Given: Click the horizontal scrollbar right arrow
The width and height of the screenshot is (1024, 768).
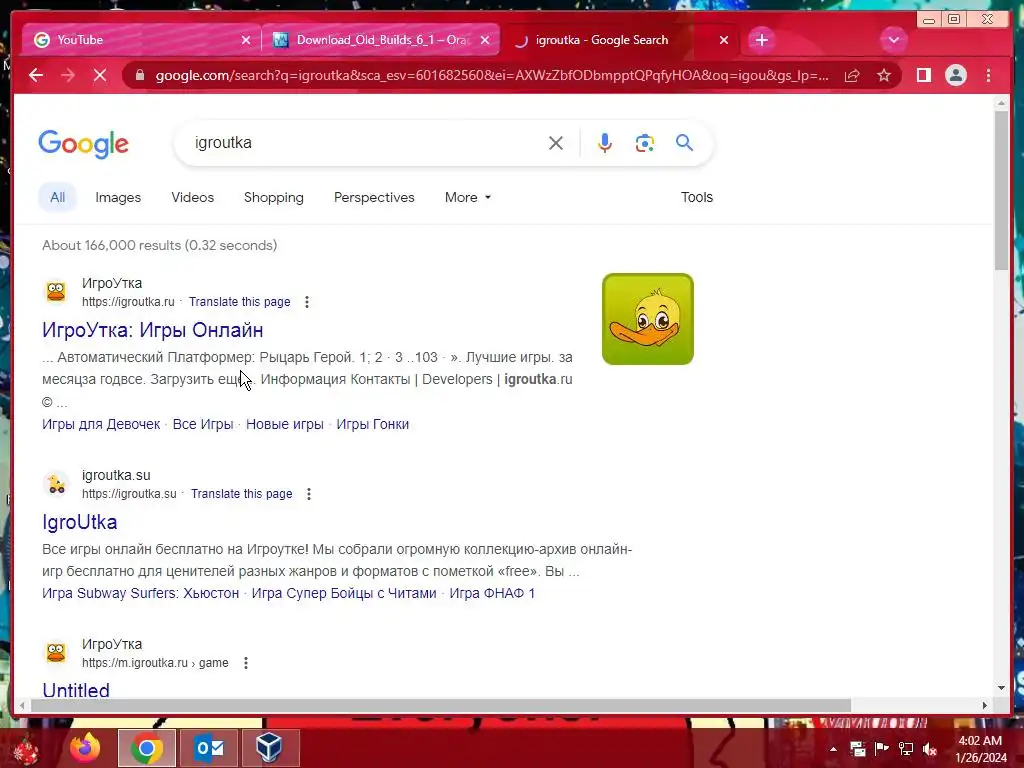Looking at the screenshot, I should (984, 705).
